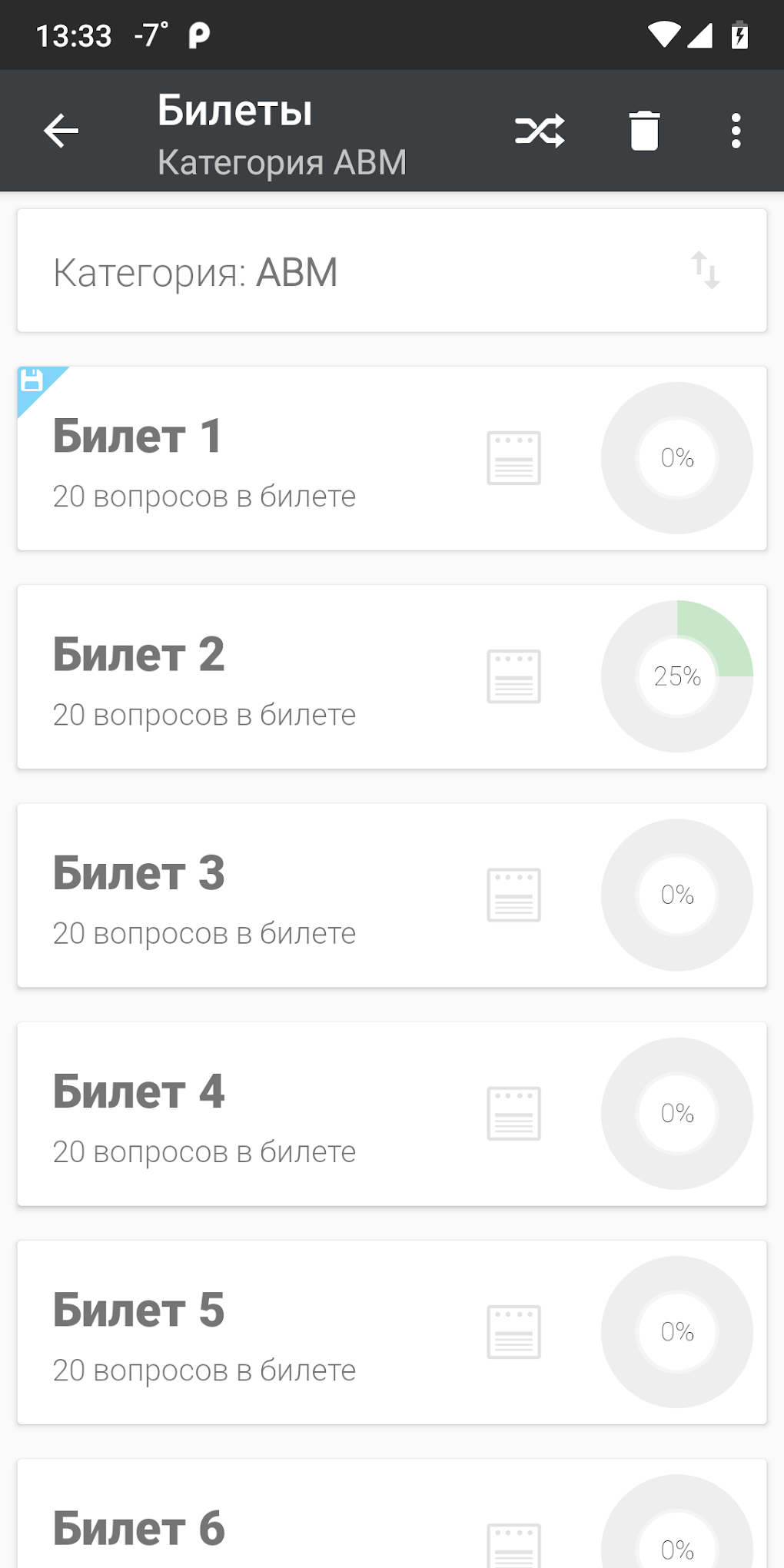Viewport: 784px width, 1568px height.
Task: Tap the back arrow in header
Action: tap(61, 131)
